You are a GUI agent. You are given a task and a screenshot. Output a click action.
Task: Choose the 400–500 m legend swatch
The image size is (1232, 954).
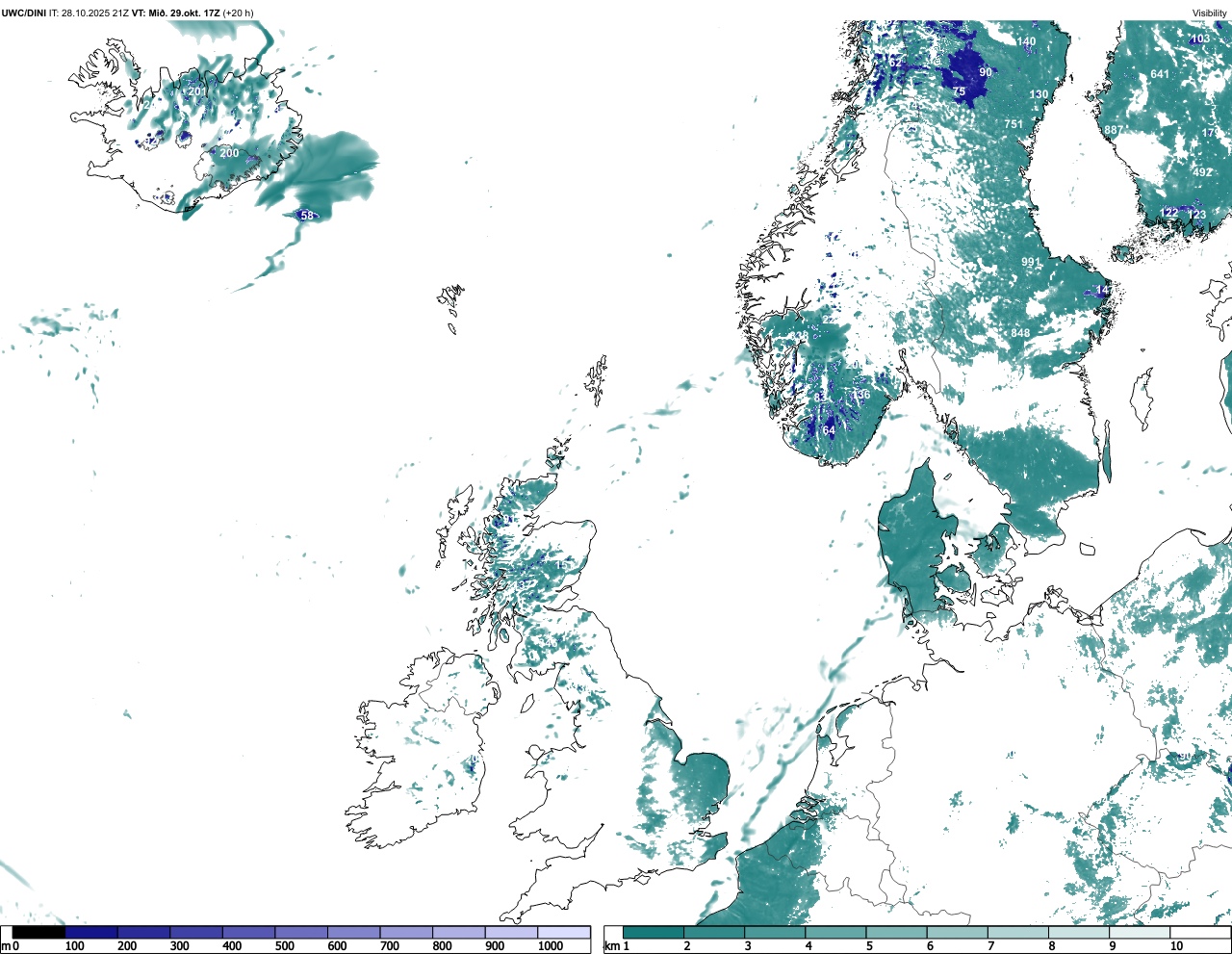click(249, 932)
